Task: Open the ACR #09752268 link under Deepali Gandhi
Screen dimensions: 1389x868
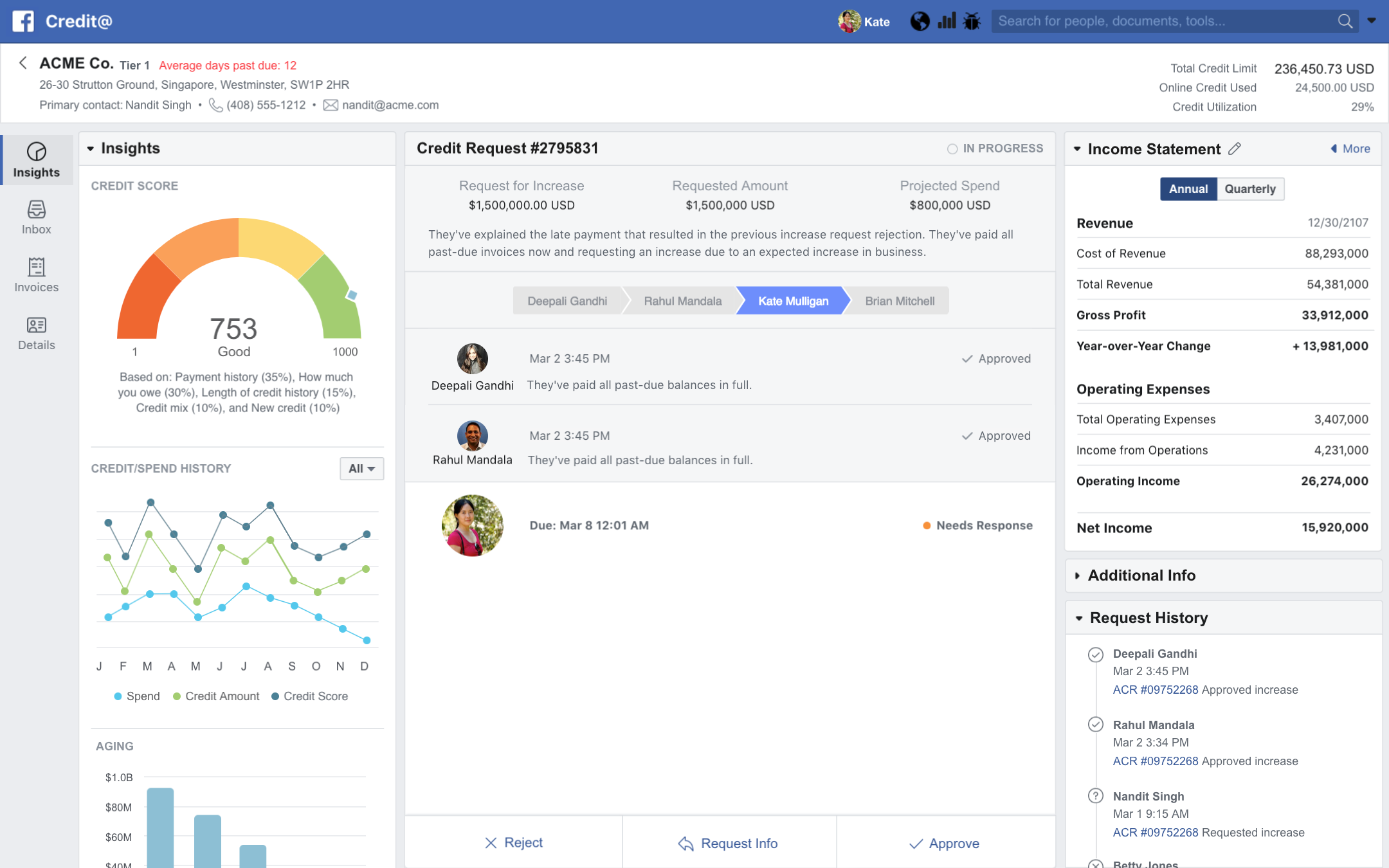Action: click(x=1155, y=690)
